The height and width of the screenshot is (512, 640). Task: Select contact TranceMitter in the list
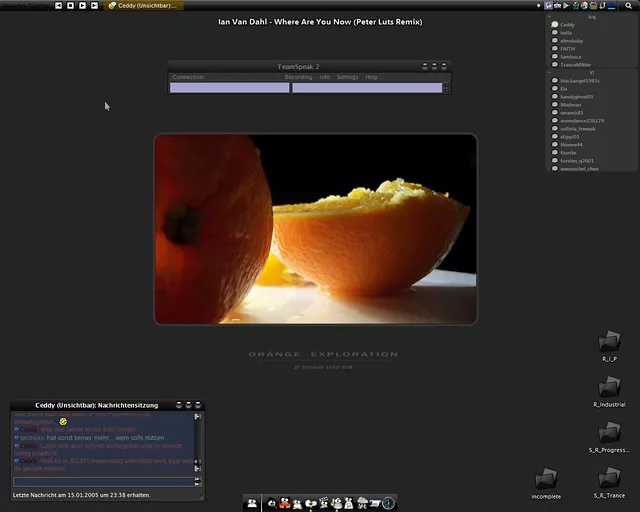(576, 65)
